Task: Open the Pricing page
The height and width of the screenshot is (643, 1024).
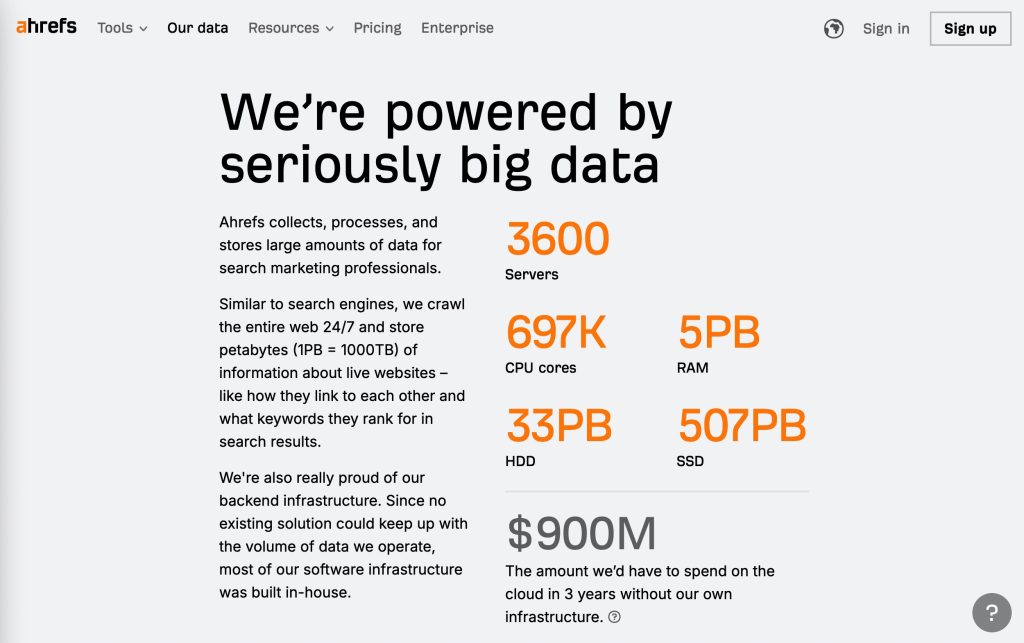Action: tap(377, 28)
